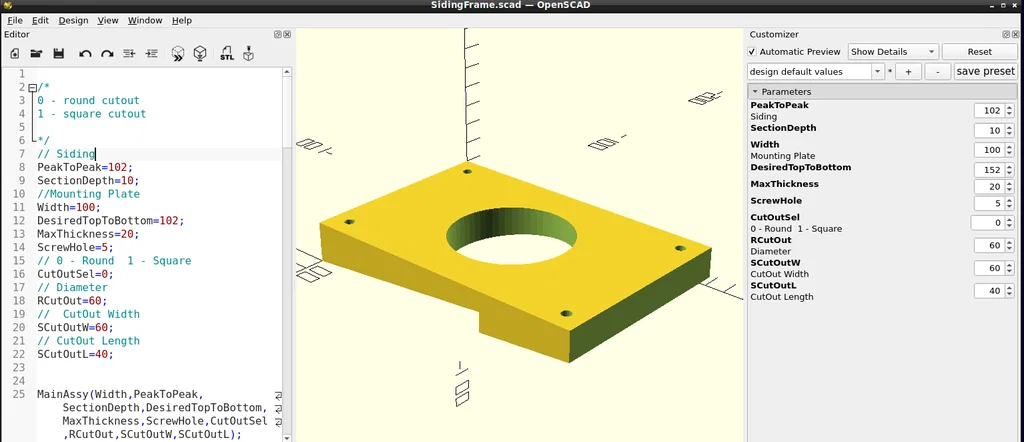Click the editor vertical scrollbar thumb
This screenshot has height=442, width=1024.
click(287, 113)
